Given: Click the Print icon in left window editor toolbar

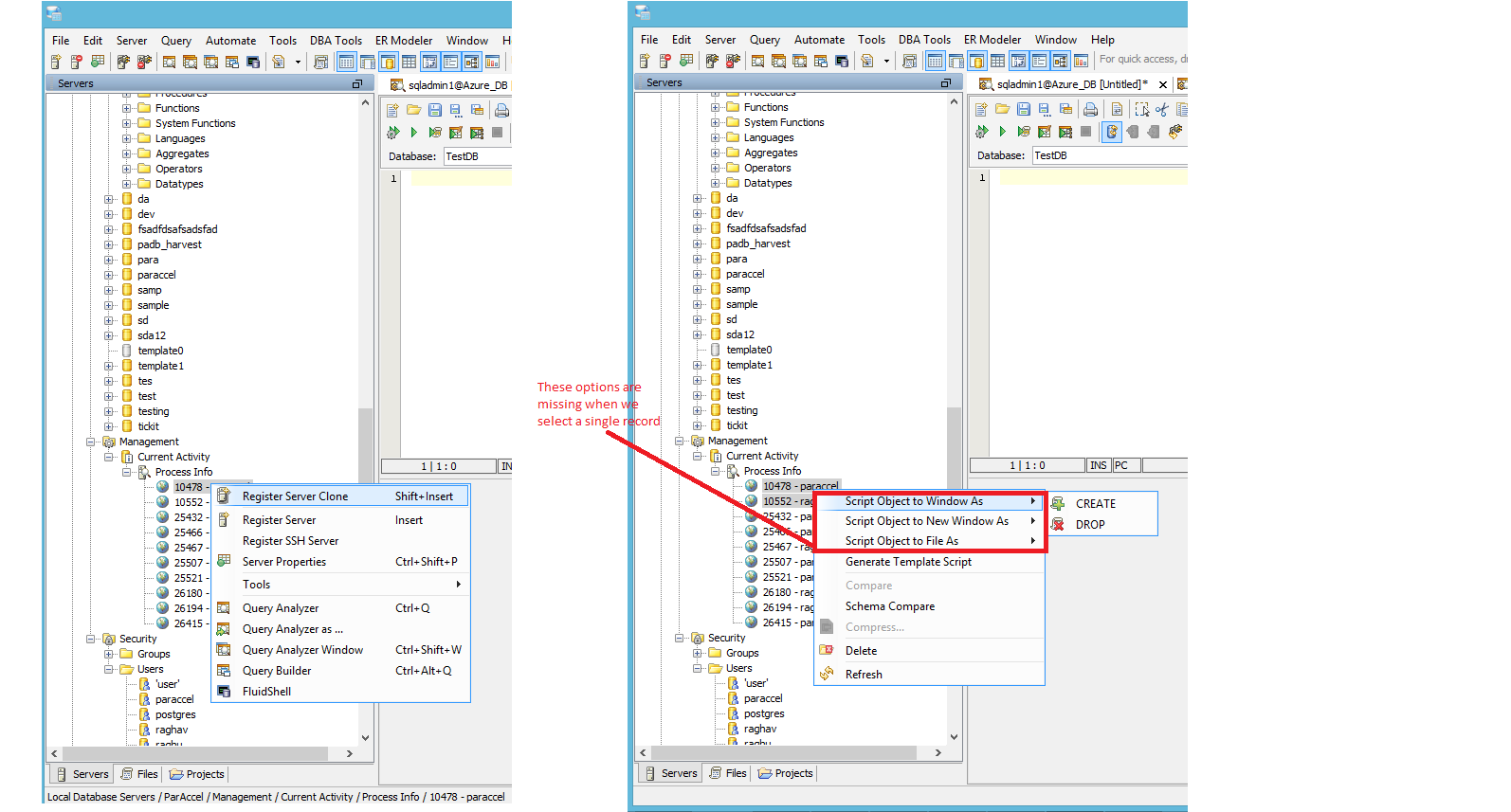Looking at the screenshot, I should (x=501, y=110).
